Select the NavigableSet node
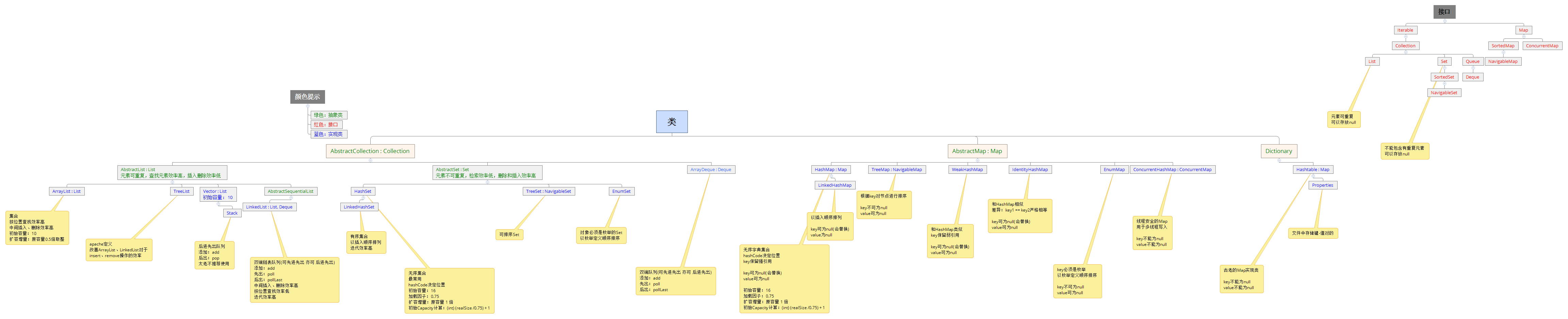The image size is (1568, 319). click(1444, 93)
